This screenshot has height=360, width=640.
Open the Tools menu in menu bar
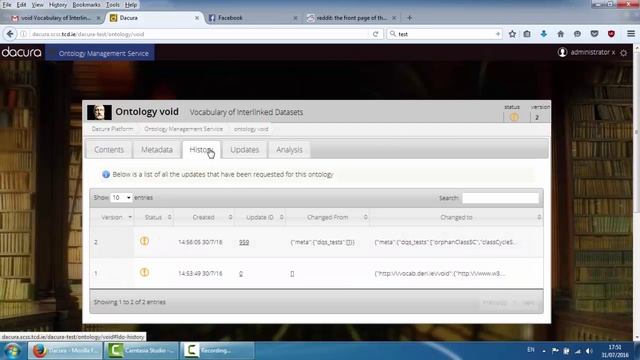coord(113,5)
